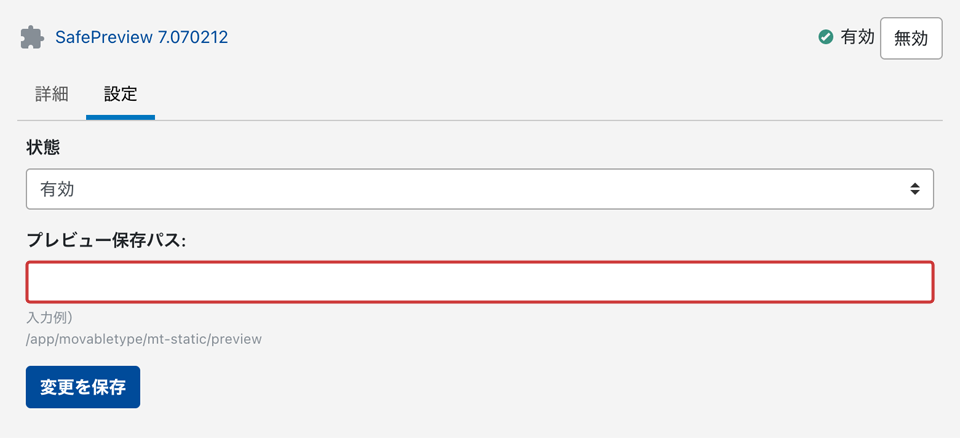Select the 設定 tab

coord(120,95)
